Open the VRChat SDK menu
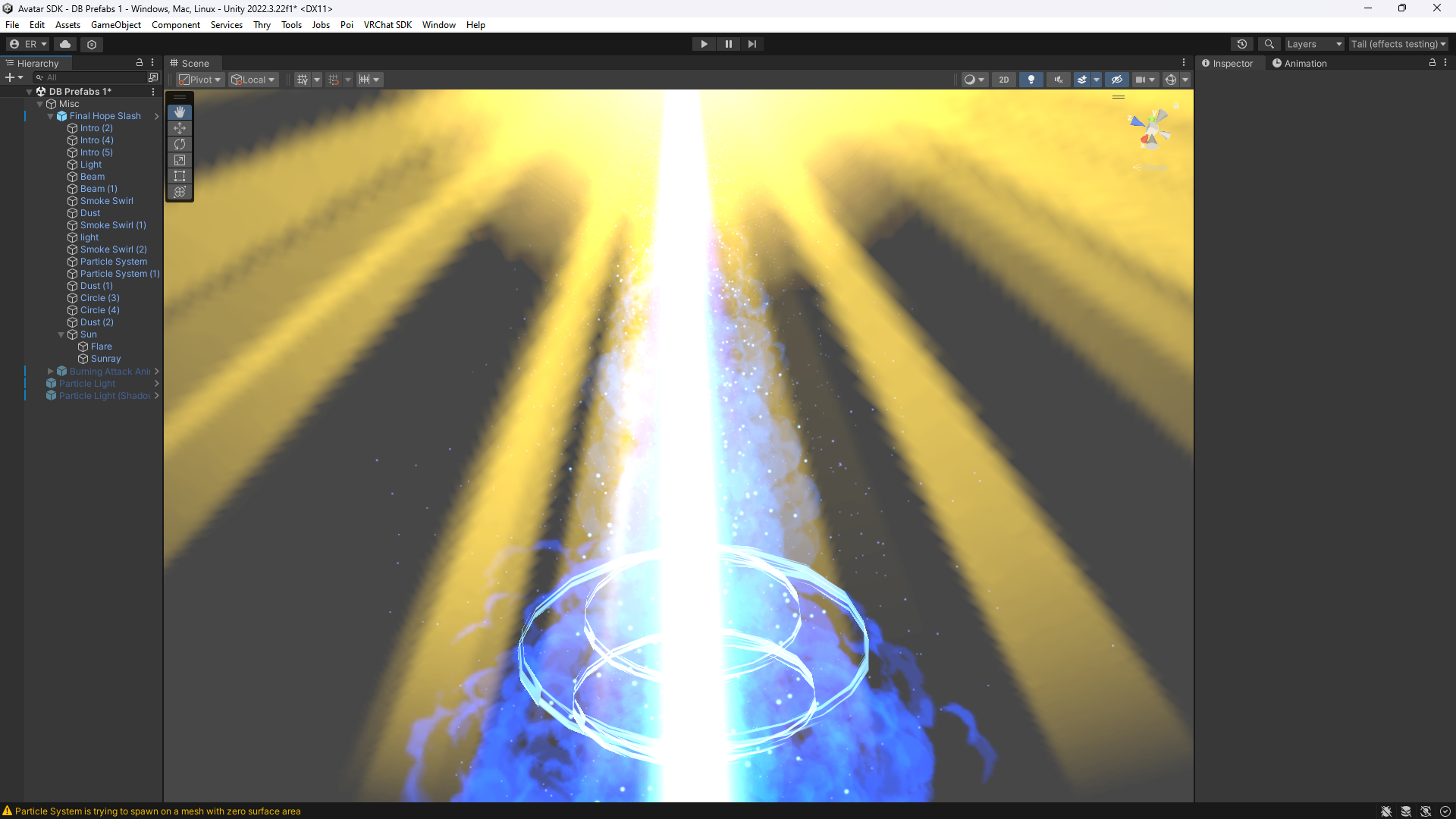 tap(388, 25)
